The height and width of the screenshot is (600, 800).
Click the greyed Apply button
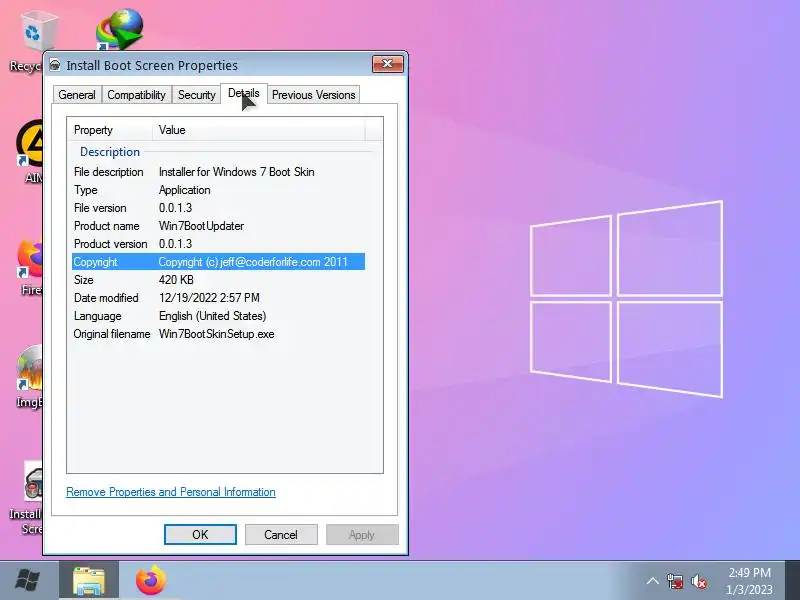point(362,534)
